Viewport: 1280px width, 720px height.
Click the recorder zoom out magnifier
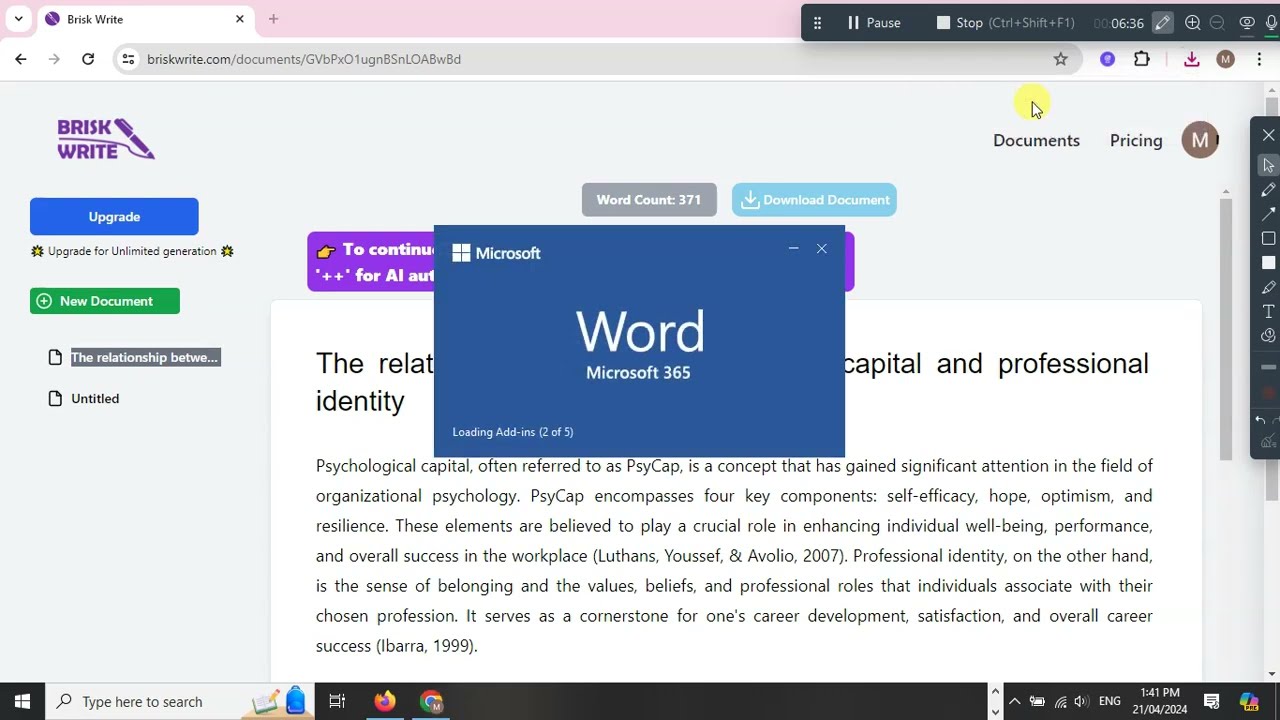1217,22
